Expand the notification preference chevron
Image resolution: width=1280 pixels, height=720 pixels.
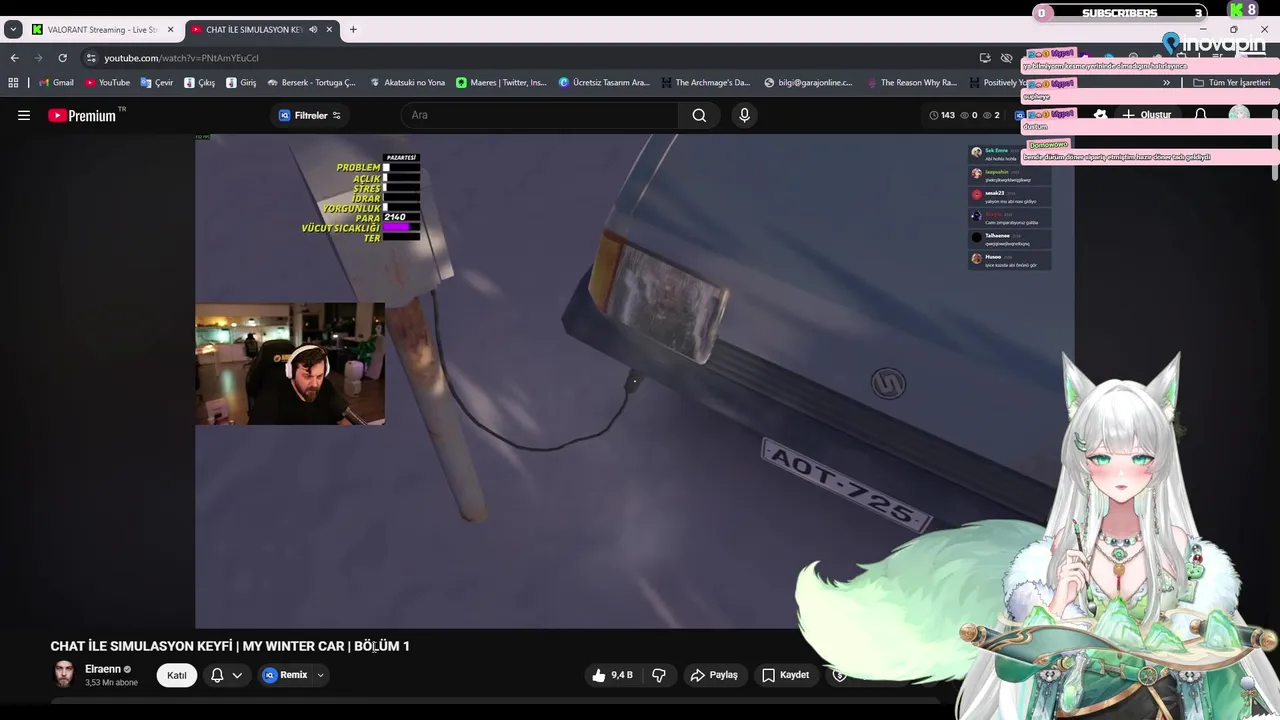click(237, 675)
